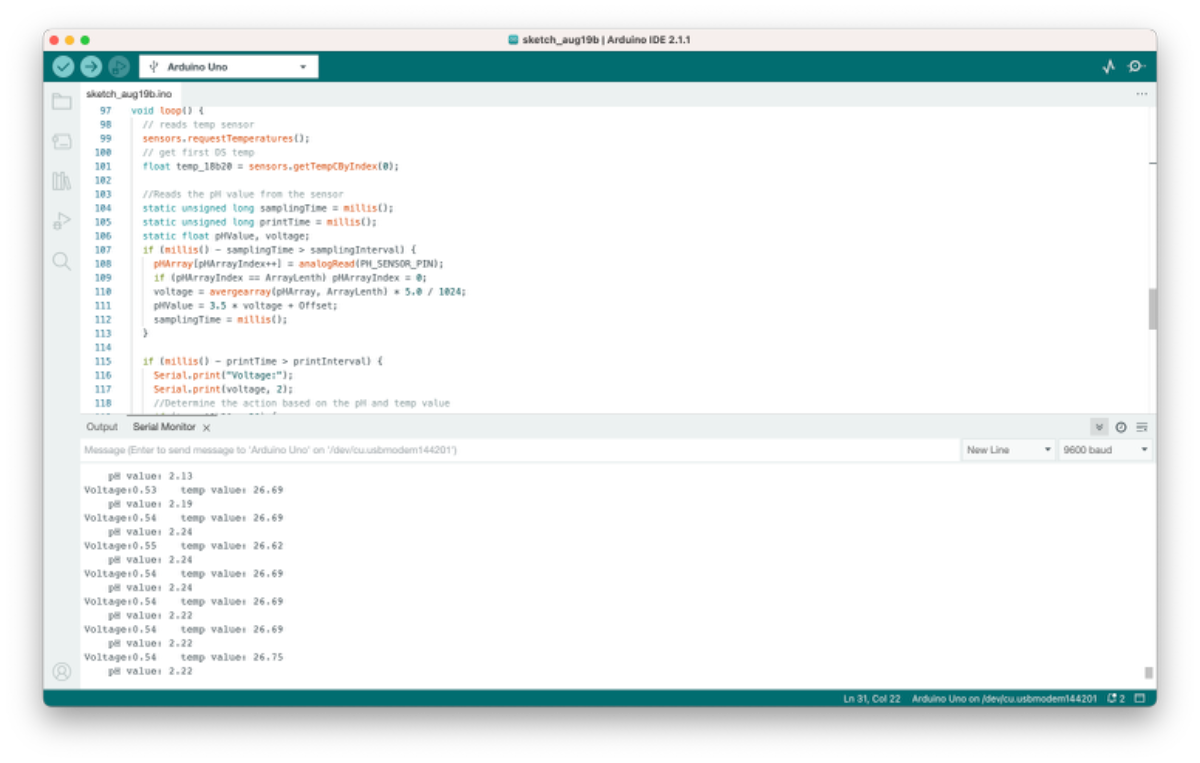Viewport: 1200px width, 763px height.
Task: Change the 9600 baud rate dropdown
Action: [x=1105, y=450]
